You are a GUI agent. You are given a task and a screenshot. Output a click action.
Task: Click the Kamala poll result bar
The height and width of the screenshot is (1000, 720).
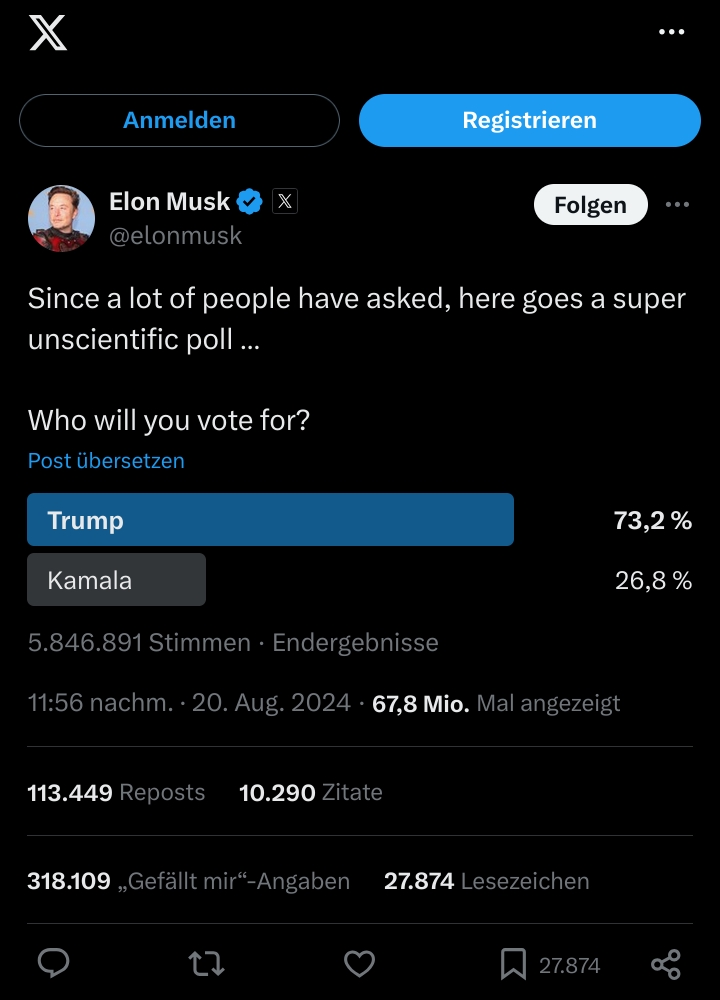116,580
